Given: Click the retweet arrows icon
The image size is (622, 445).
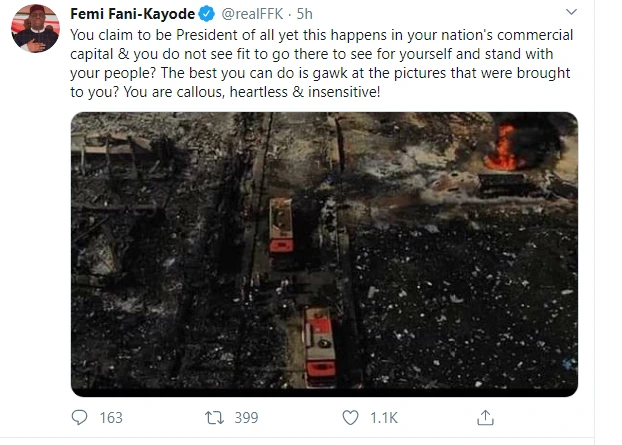Looking at the screenshot, I should tap(214, 418).
